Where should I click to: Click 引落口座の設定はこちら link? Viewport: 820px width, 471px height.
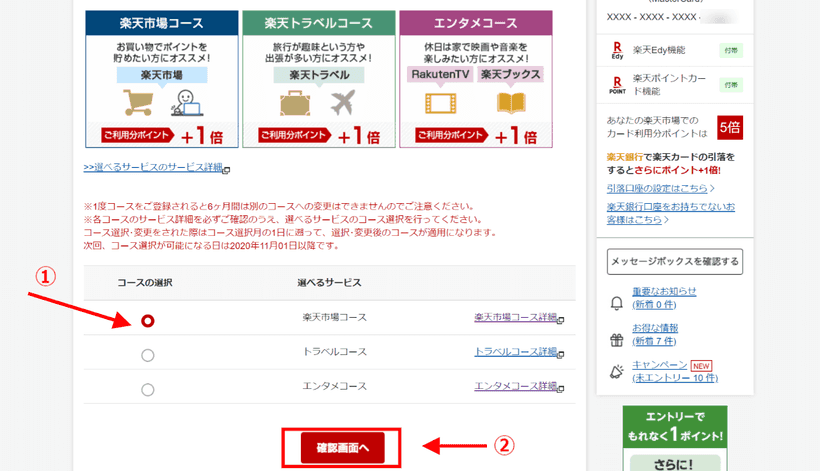[657, 188]
